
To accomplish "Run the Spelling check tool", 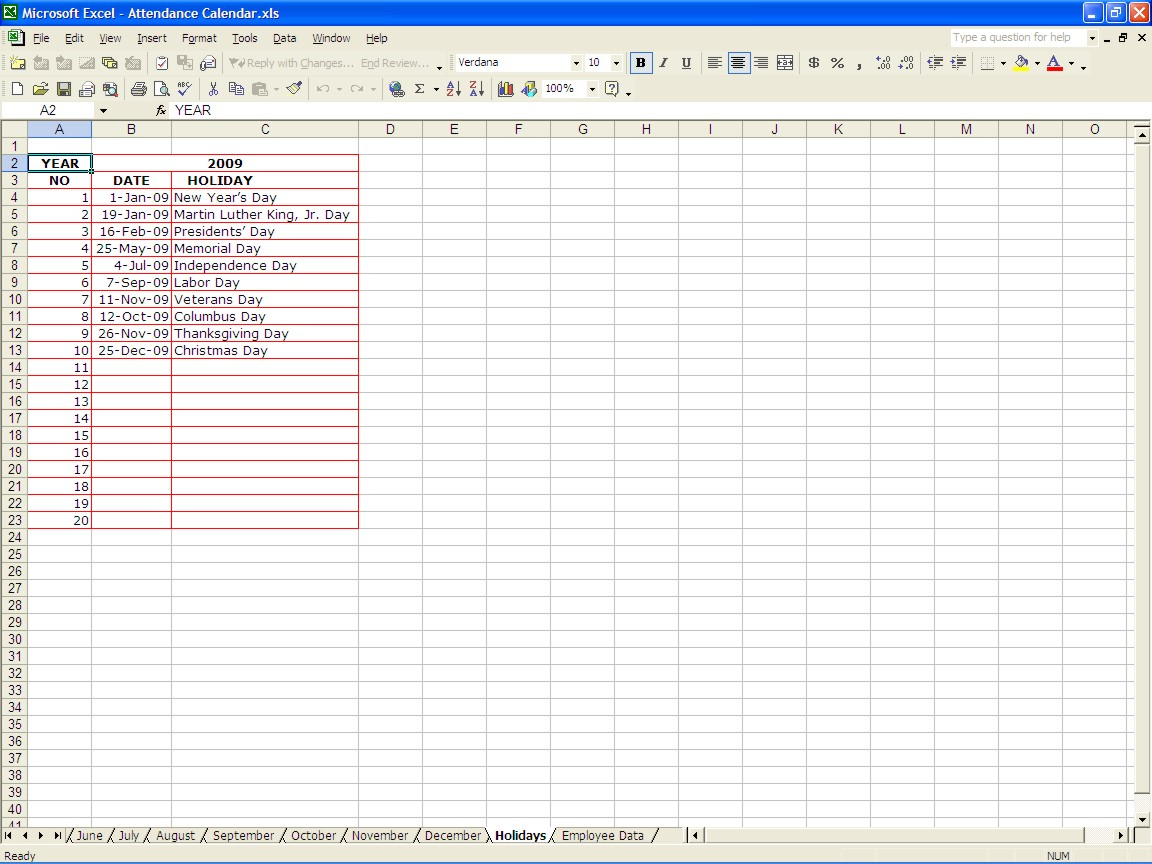I will click(184, 89).
